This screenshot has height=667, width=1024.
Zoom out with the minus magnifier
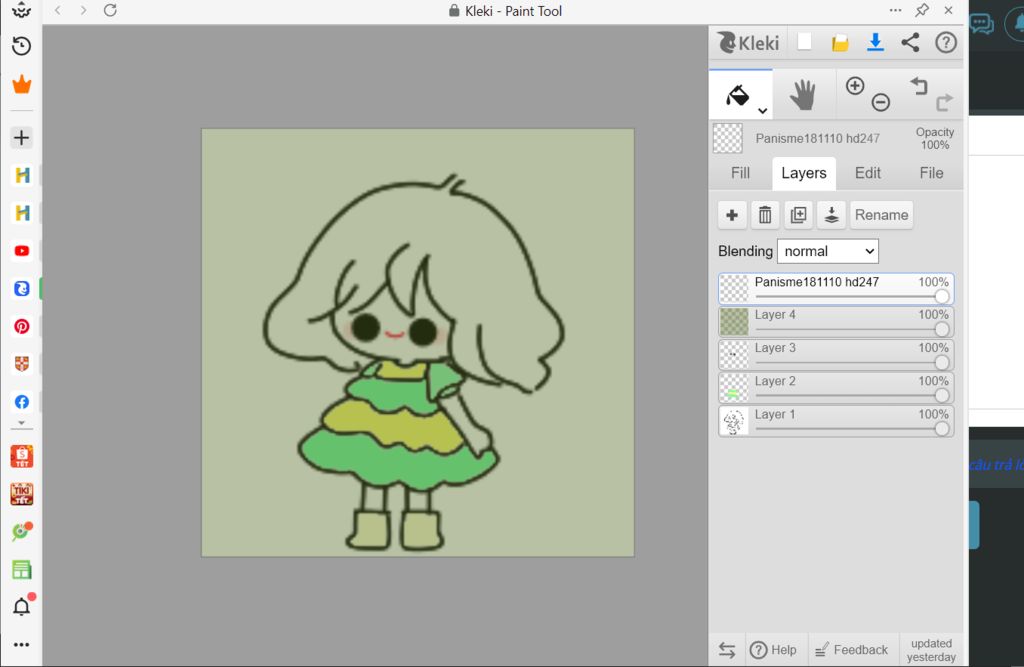tap(881, 102)
